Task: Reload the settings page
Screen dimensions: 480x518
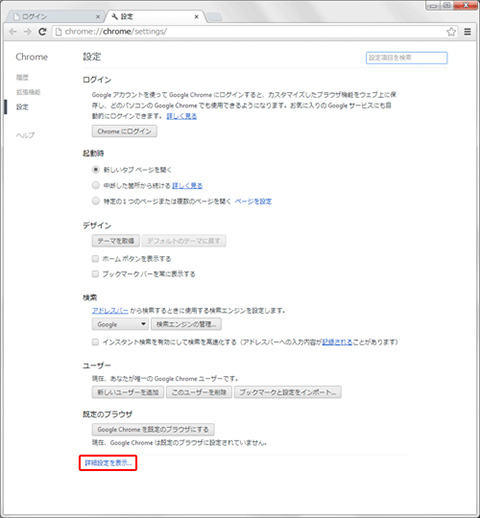Action: (42, 32)
